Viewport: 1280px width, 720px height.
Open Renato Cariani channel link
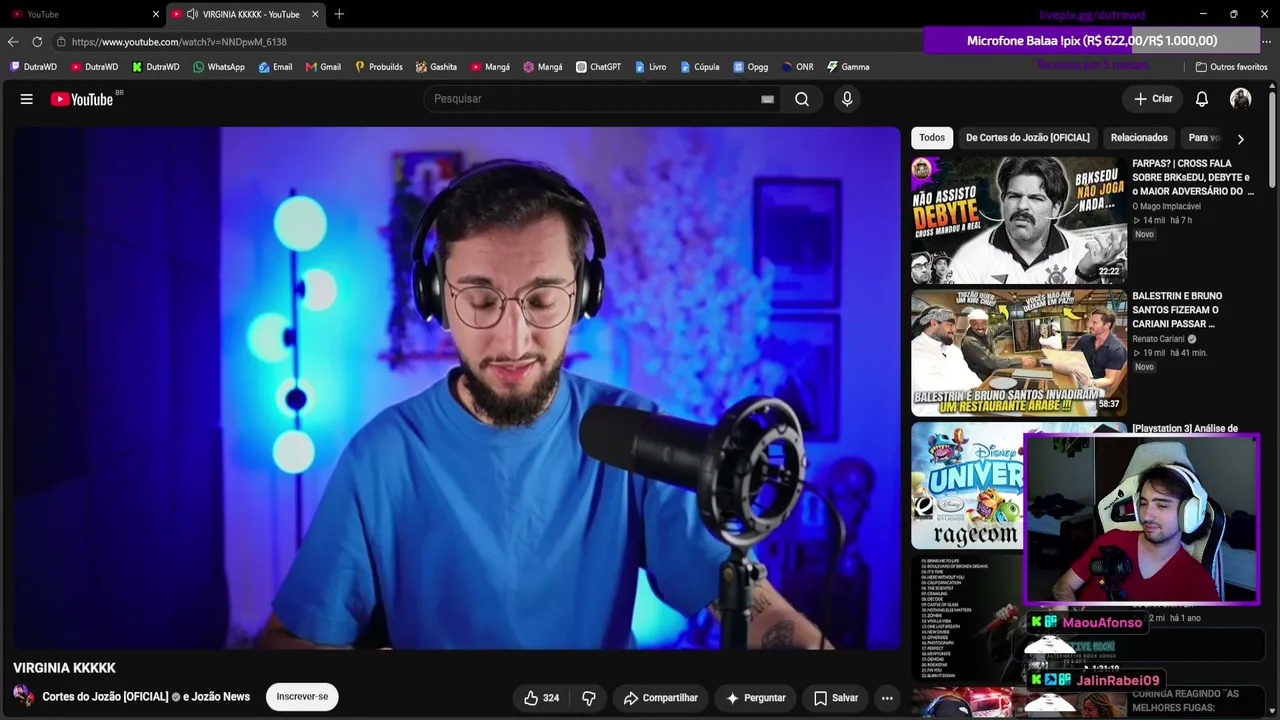click(1158, 339)
